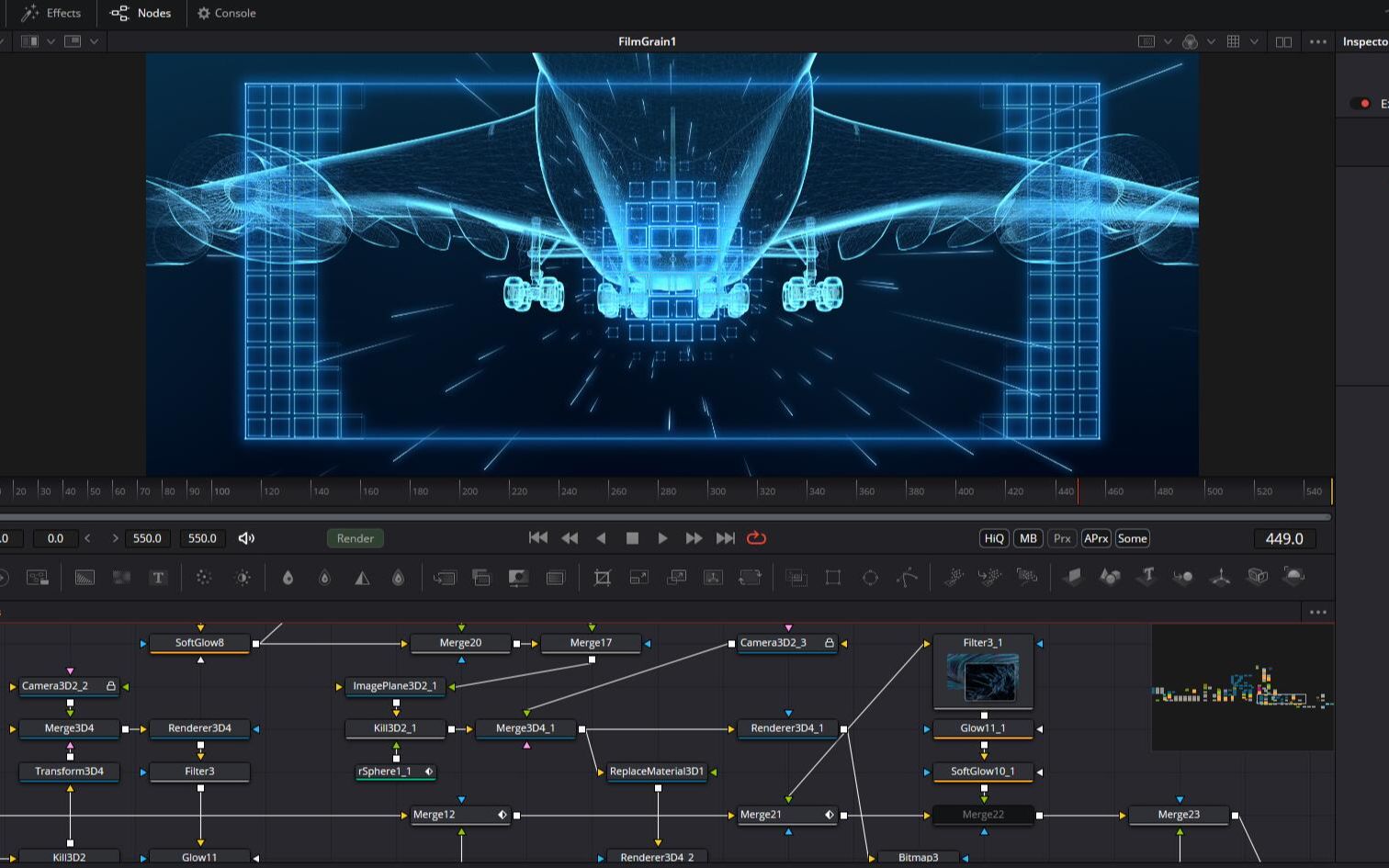Click the scrollbar below the time ruler
This screenshot has width=1389, height=868.
pos(665,517)
